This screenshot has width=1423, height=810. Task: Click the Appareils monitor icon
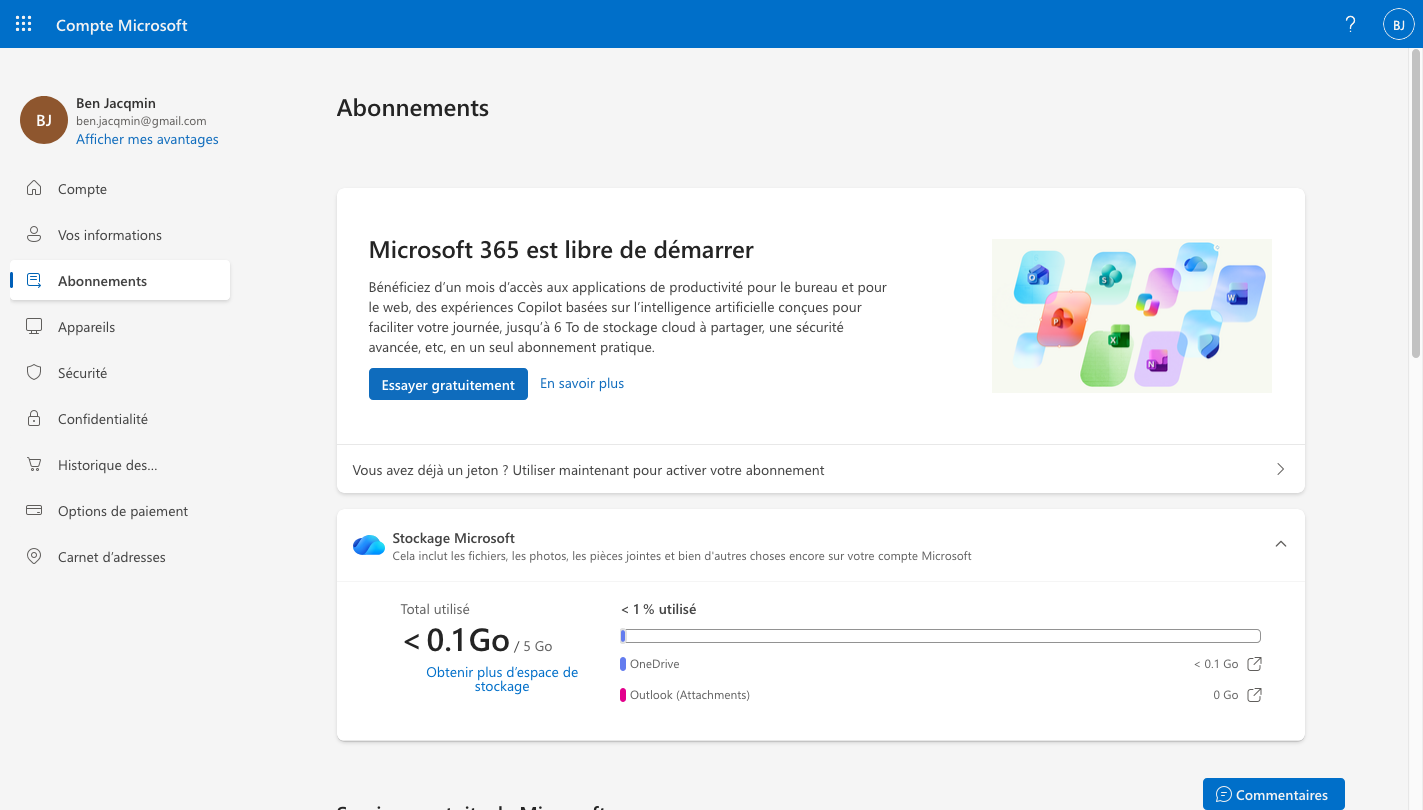(x=34, y=326)
